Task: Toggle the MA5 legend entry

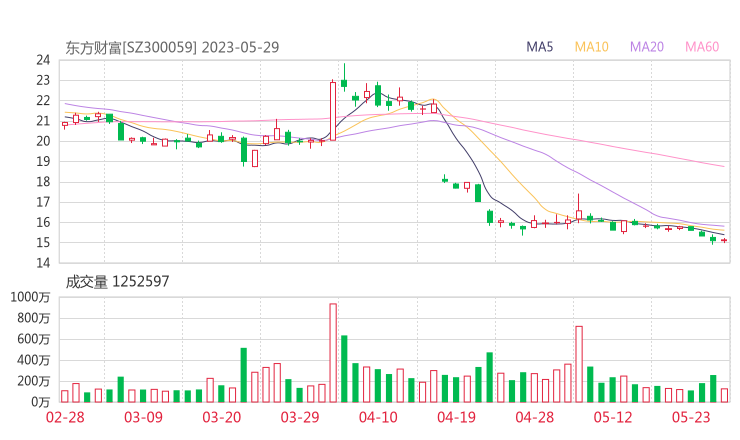Action: [x=541, y=47]
